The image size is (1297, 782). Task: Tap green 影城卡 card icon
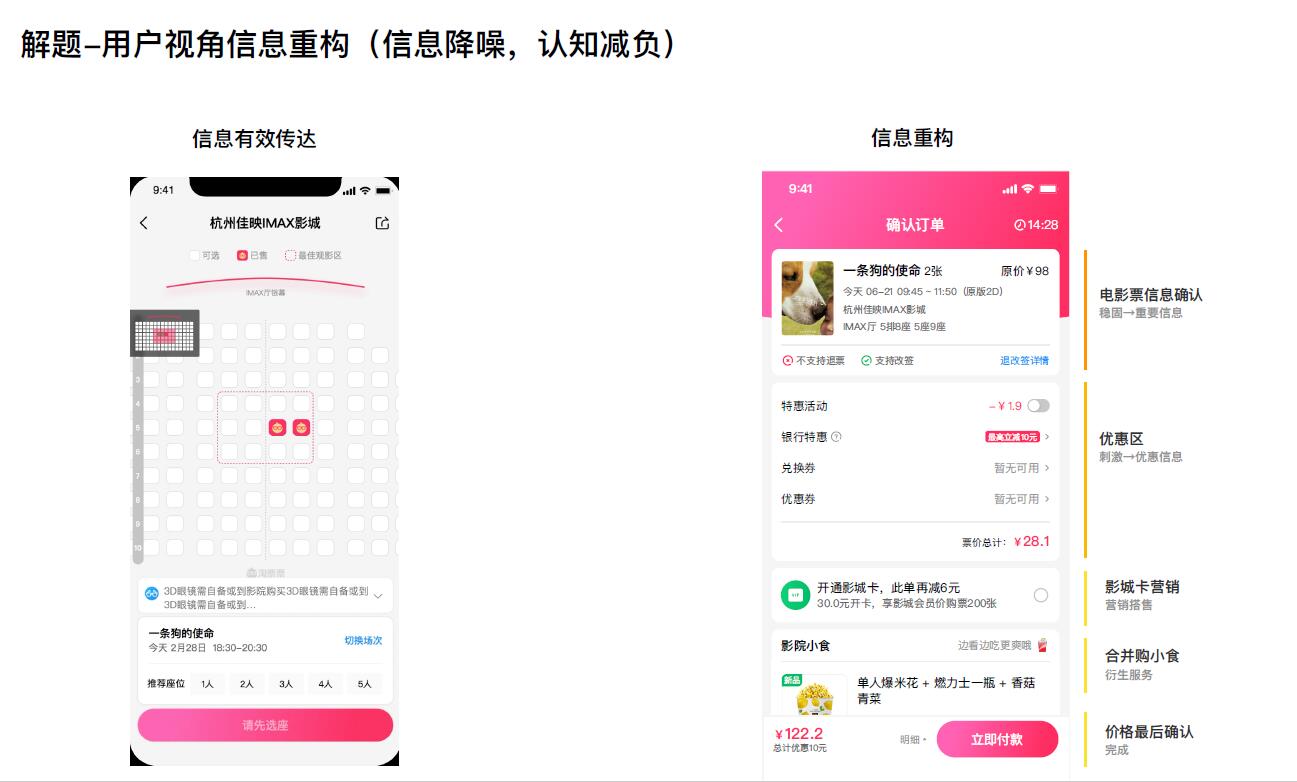click(x=795, y=595)
